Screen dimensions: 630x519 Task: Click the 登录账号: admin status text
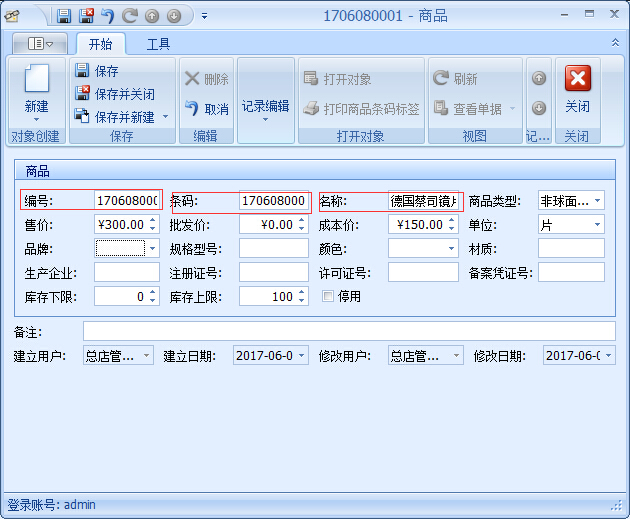[51, 505]
